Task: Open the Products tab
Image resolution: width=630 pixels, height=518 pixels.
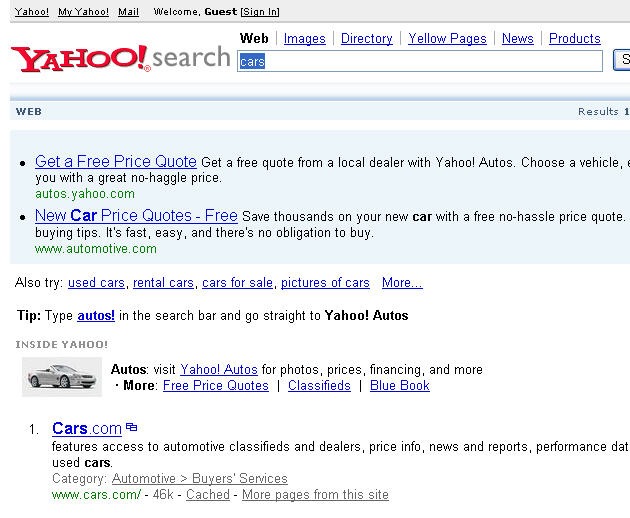Action: 575,39
